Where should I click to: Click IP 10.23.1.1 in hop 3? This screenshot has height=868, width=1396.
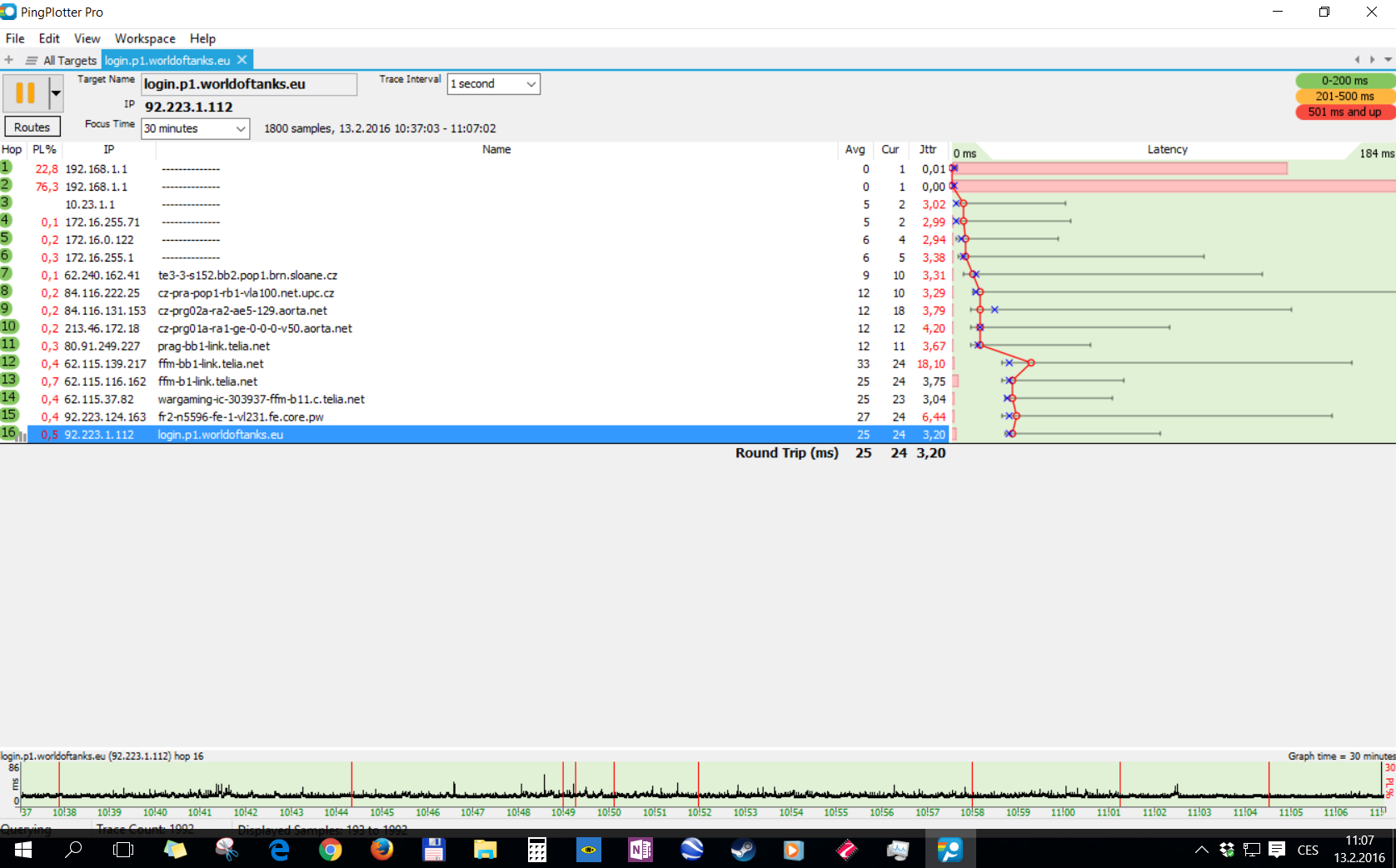90,205
